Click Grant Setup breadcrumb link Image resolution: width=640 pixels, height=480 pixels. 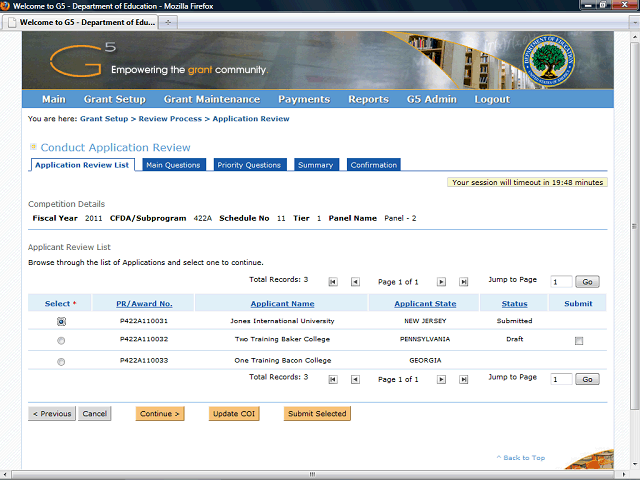point(104,119)
